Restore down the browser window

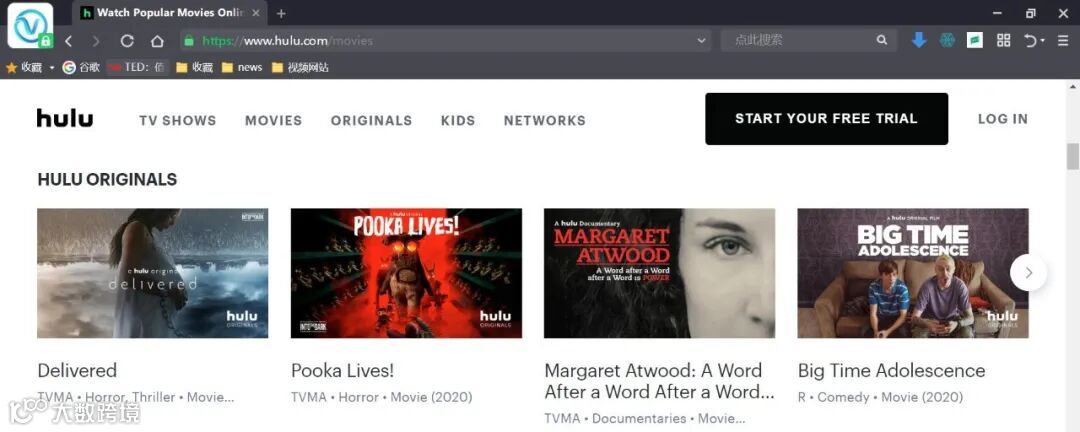click(x=1030, y=13)
